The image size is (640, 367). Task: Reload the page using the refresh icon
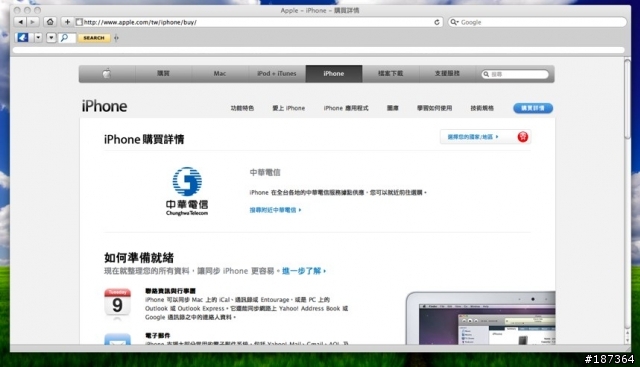(437, 22)
